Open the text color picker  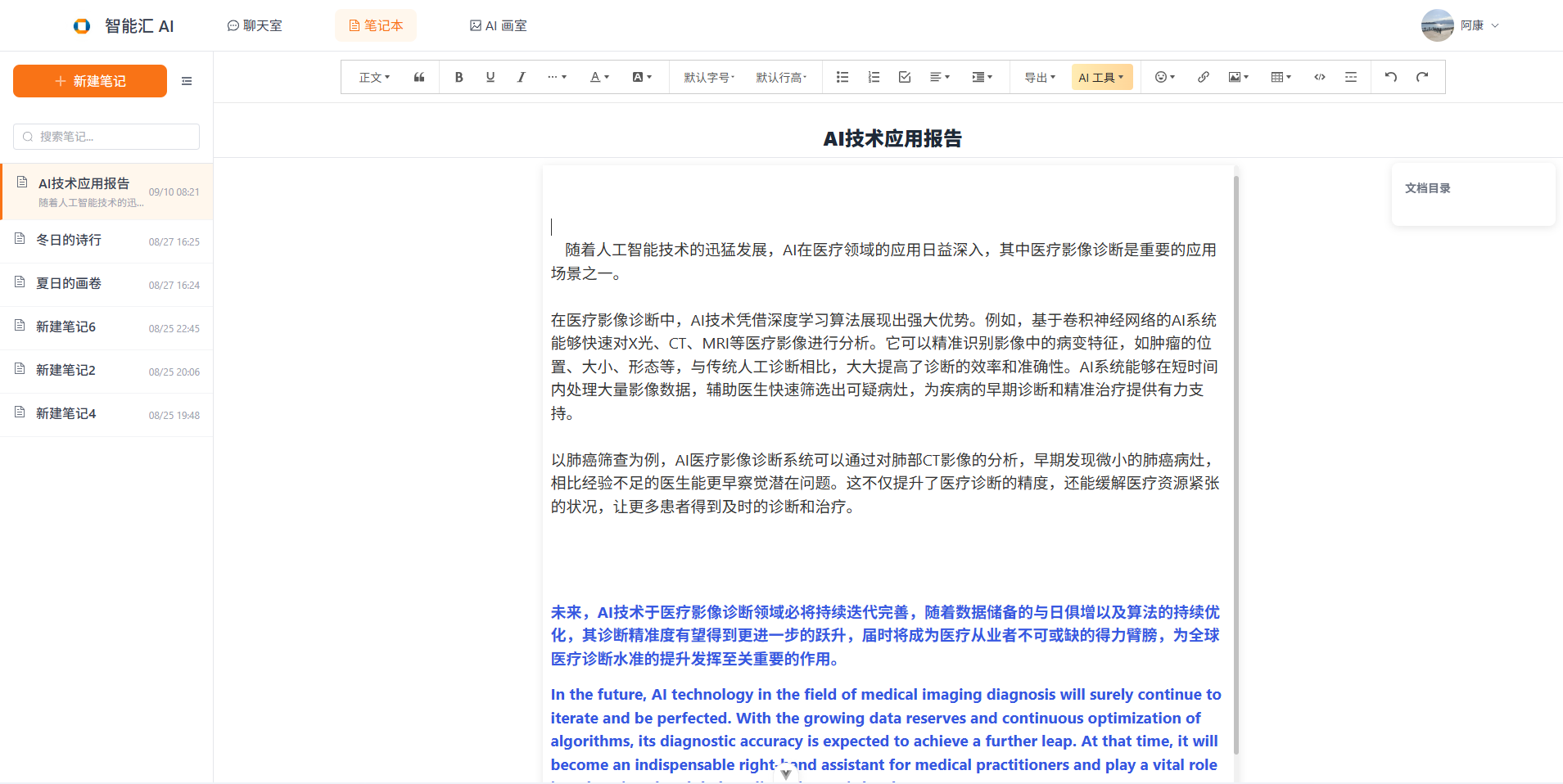(x=599, y=77)
